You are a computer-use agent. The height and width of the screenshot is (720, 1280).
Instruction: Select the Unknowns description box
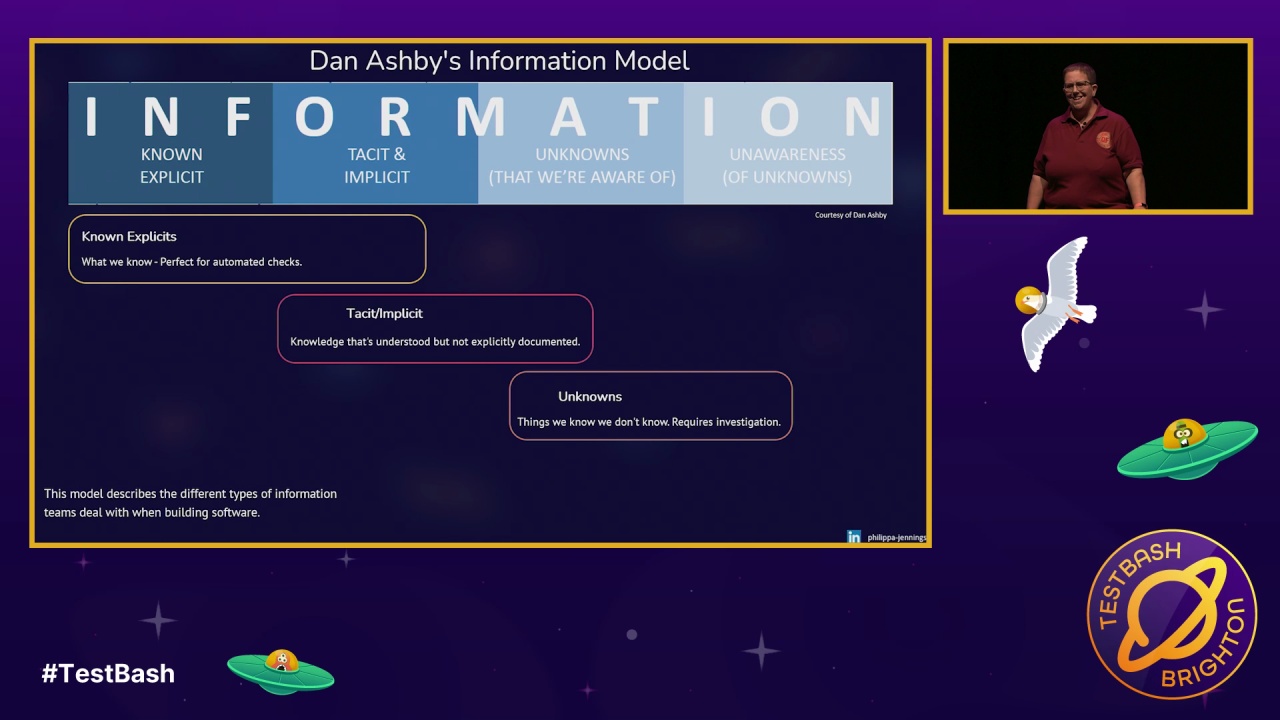[x=651, y=406]
